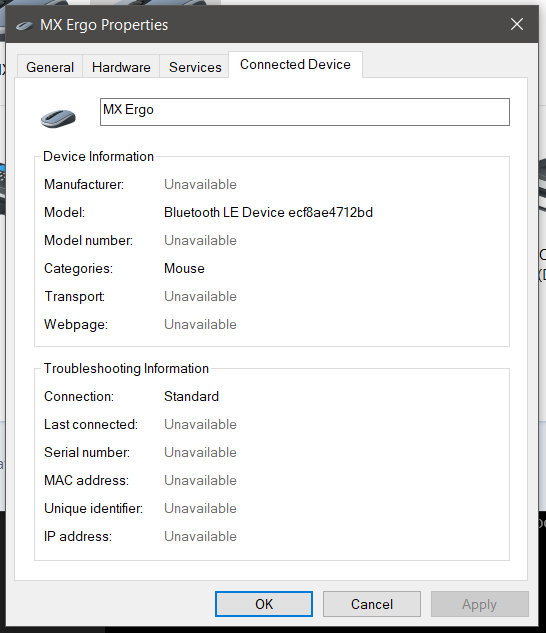Click the large mouse device icon
This screenshot has width=546, height=633.
pos(58,118)
